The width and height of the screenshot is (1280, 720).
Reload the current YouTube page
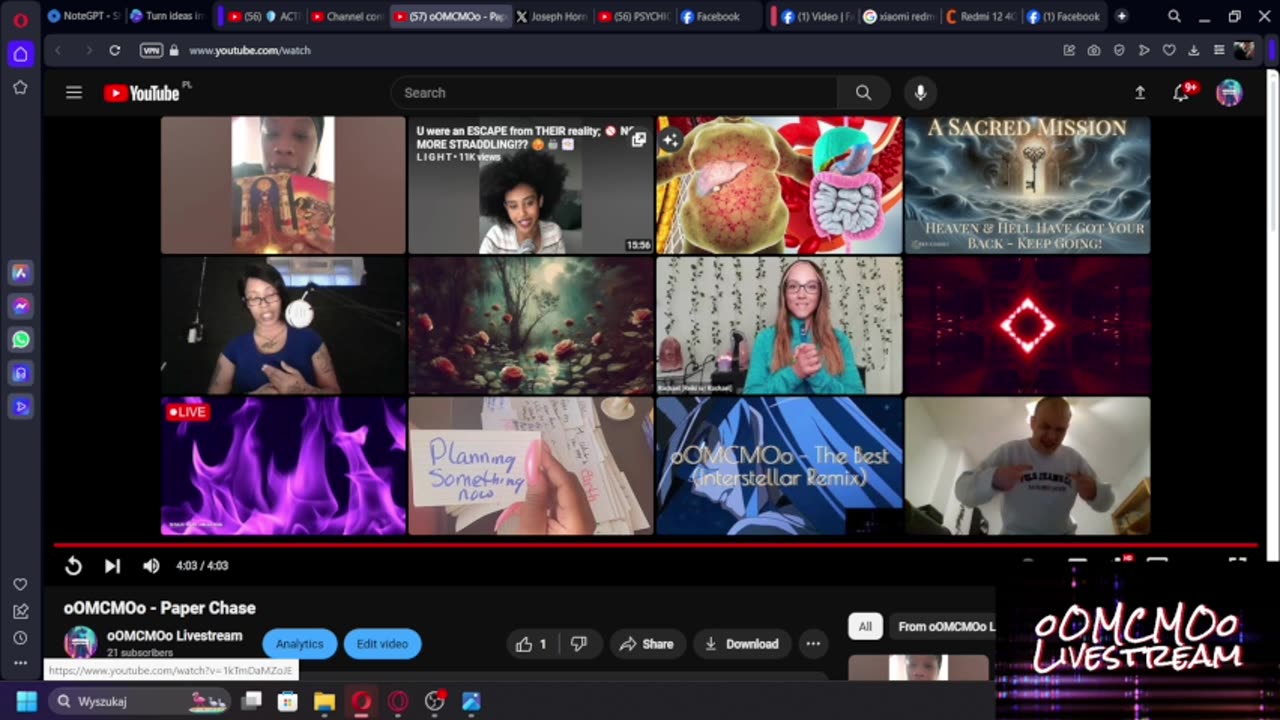[115, 50]
